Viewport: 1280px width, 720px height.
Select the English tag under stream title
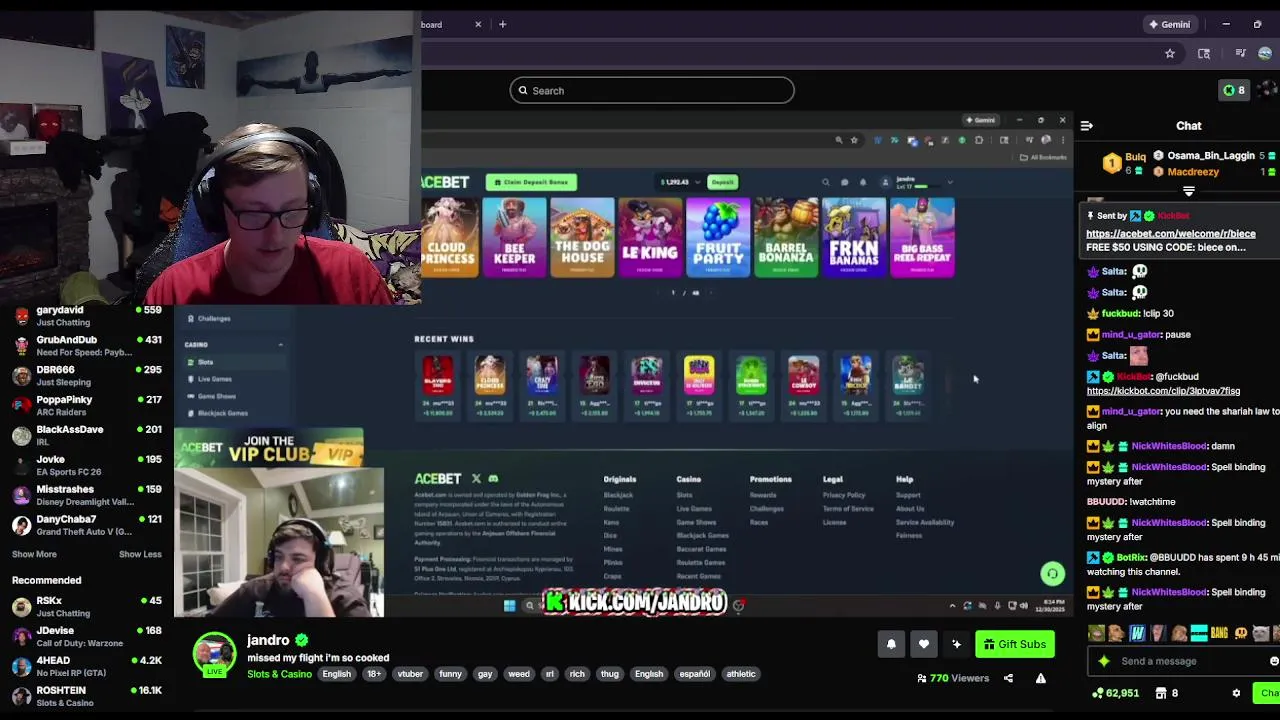click(336, 674)
